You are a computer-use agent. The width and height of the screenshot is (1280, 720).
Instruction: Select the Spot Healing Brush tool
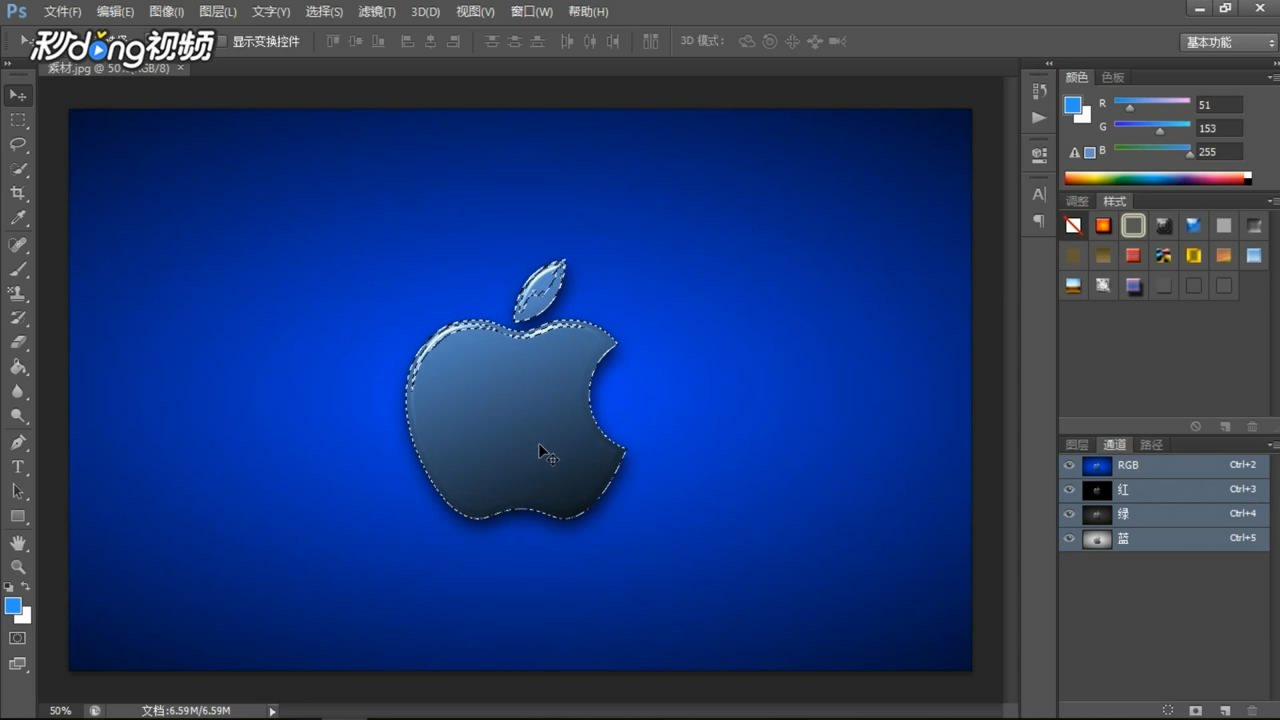(x=18, y=245)
